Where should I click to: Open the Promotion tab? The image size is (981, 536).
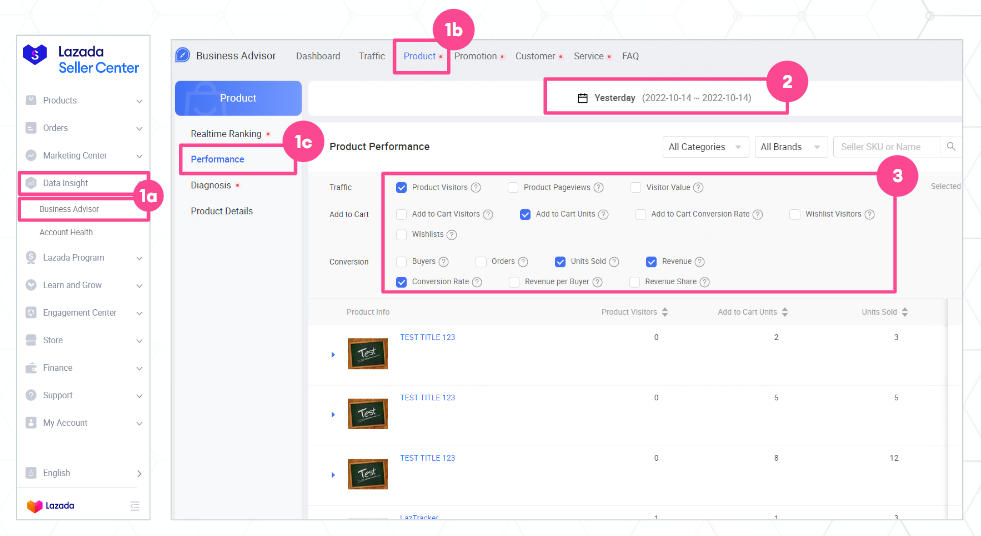click(x=476, y=56)
